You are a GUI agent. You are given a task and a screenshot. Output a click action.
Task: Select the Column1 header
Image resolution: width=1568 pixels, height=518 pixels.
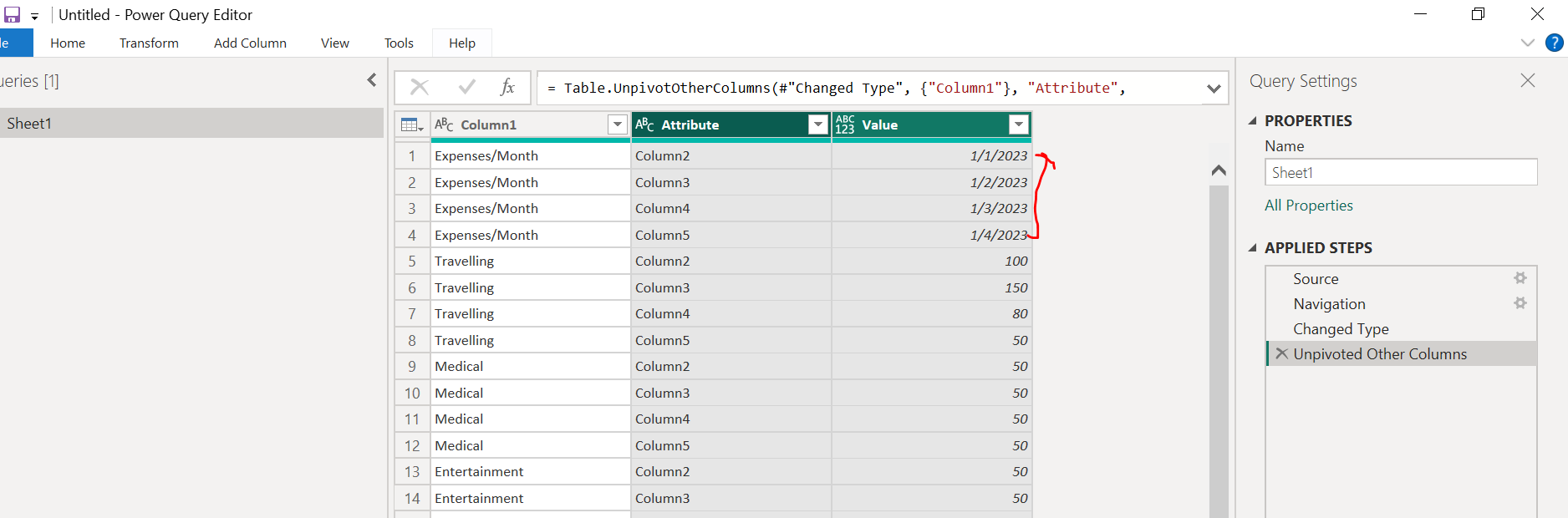coord(489,124)
